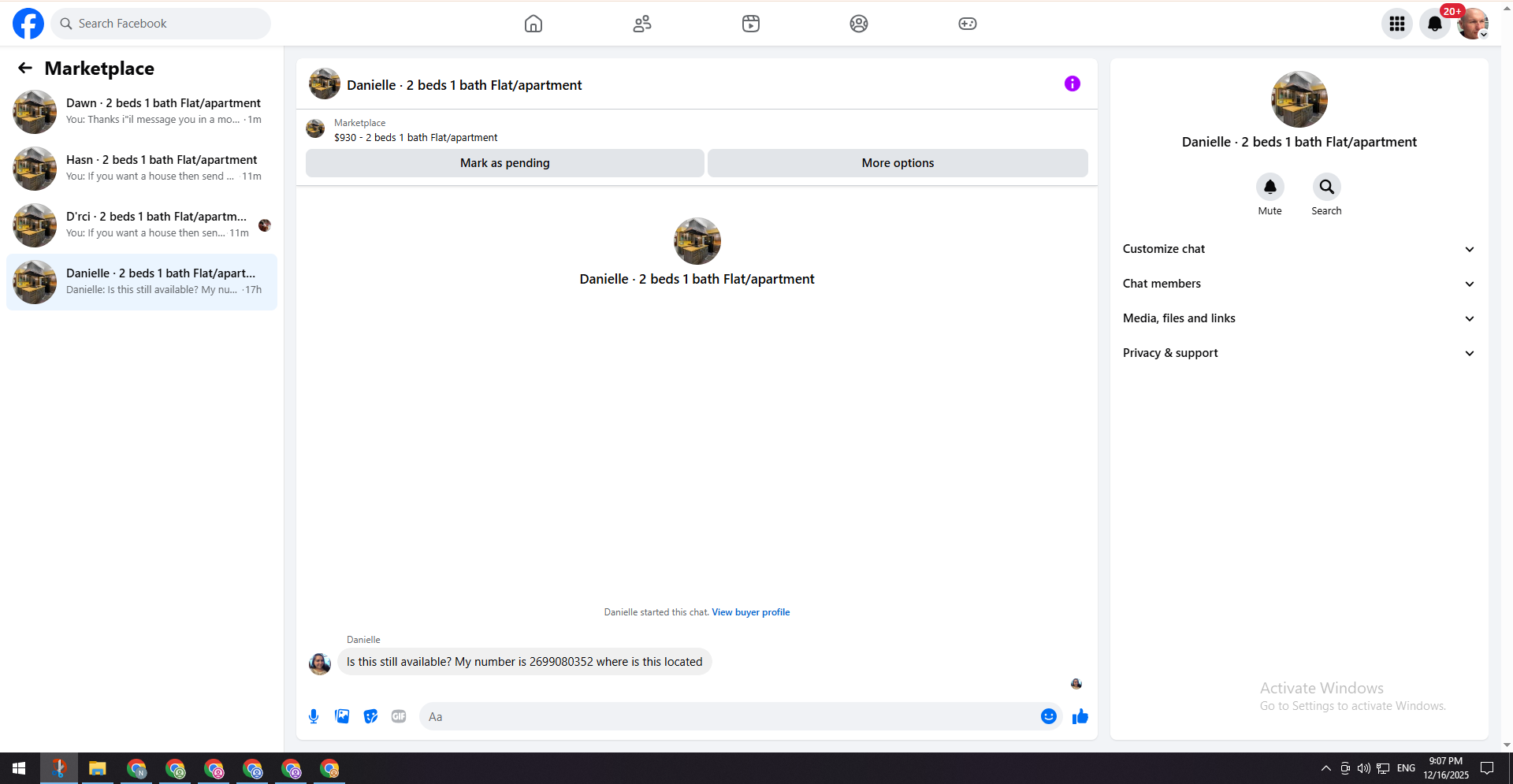Mute the Danielle conversation
This screenshot has height=784, width=1513.
pos(1270,188)
